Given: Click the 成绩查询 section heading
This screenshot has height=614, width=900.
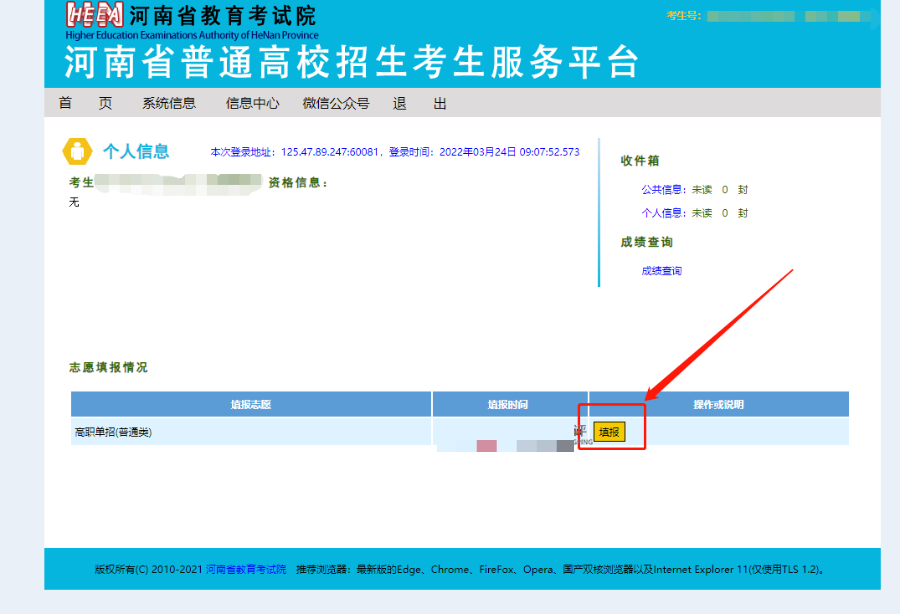Looking at the screenshot, I should click(646, 242).
